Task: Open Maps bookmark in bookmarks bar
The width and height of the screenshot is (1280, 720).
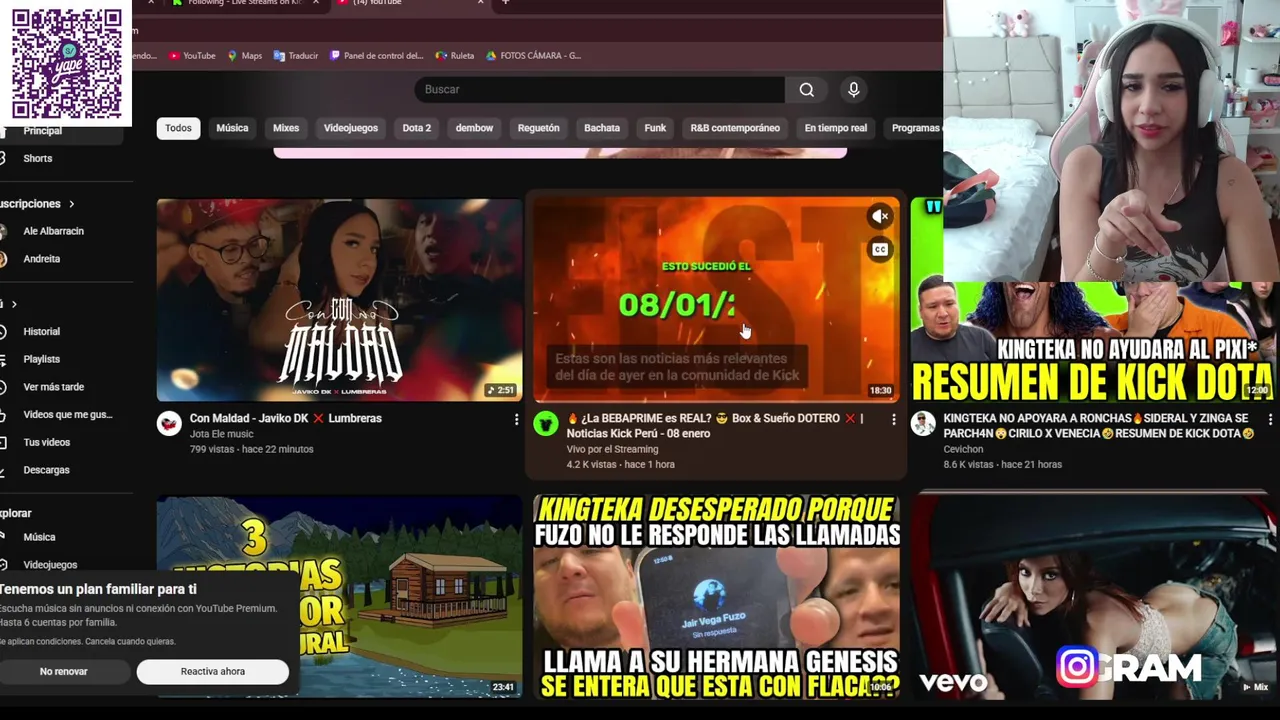Action: 244,56
